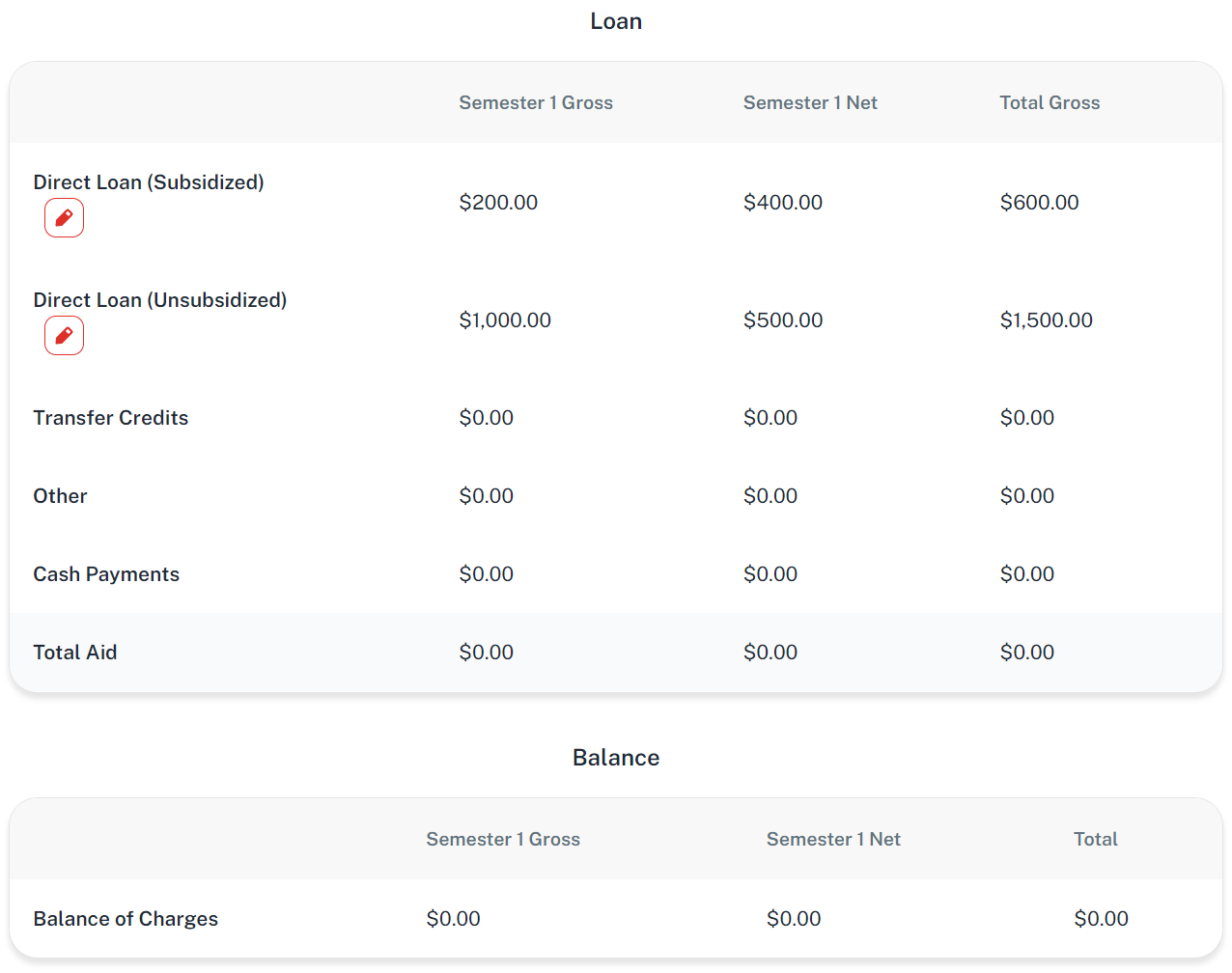Click the Total header in Balance table

tap(1096, 839)
